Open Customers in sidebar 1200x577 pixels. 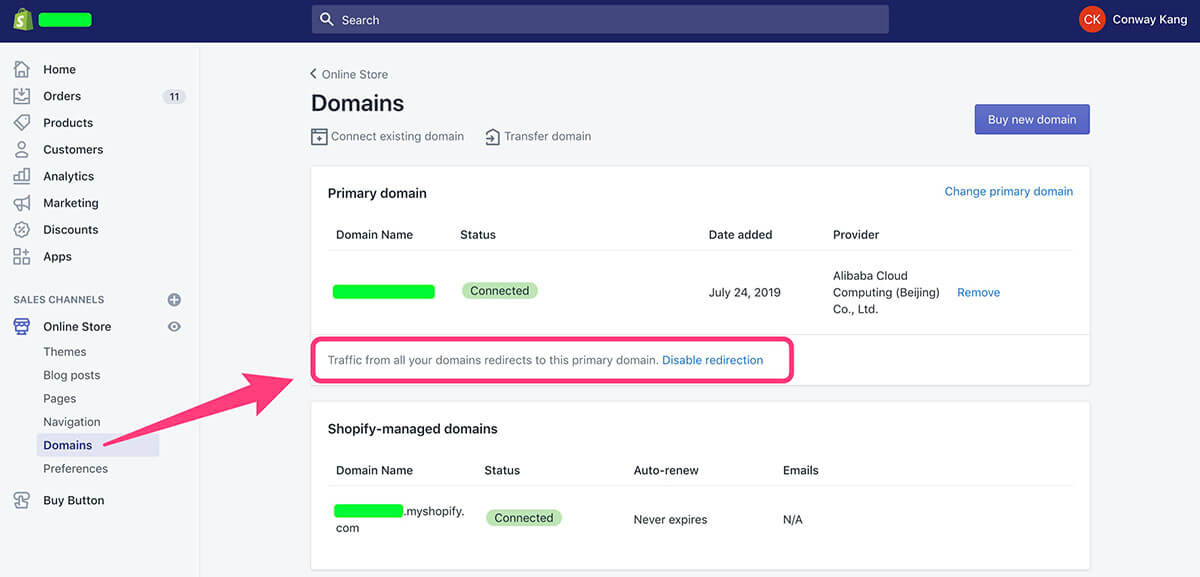click(x=73, y=149)
